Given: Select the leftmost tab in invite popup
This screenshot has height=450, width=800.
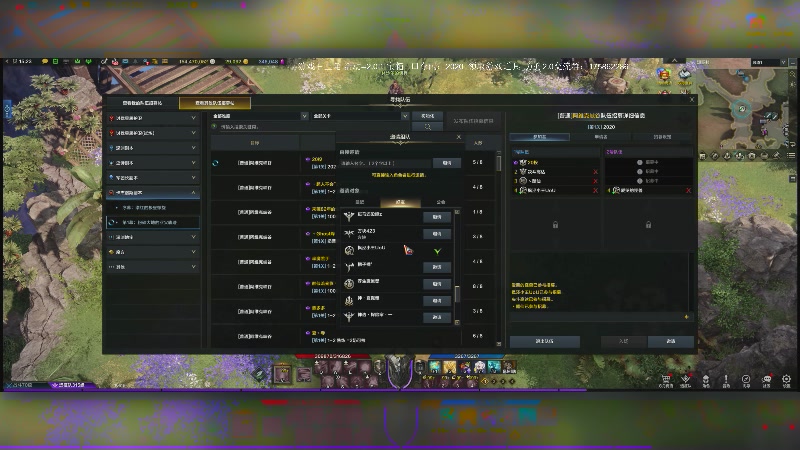Looking at the screenshot, I should click(x=360, y=203).
